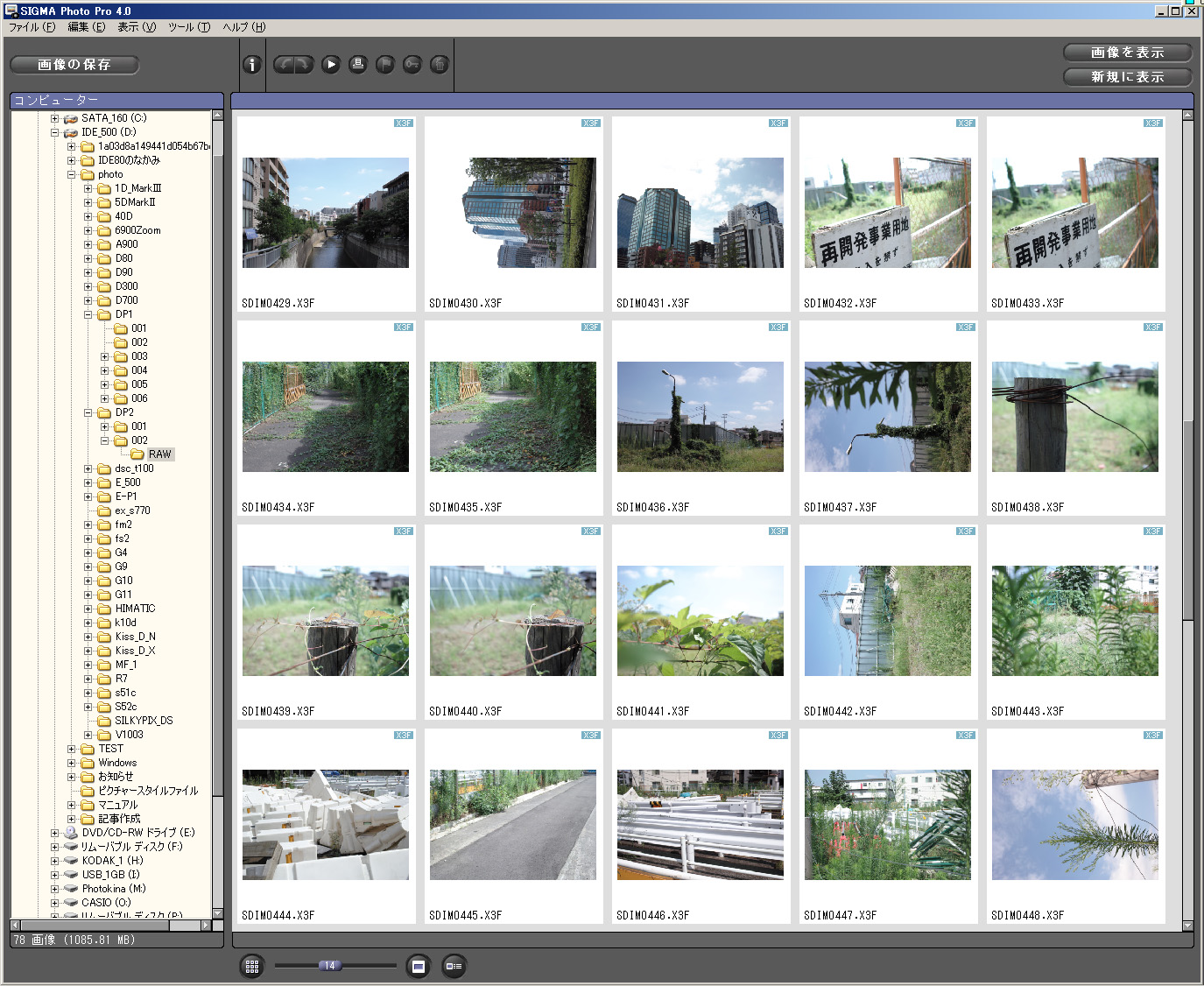Toggle the large preview display mode
The width and height of the screenshot is (1204, 986).
pyautogui.click(x=418, y=966)
